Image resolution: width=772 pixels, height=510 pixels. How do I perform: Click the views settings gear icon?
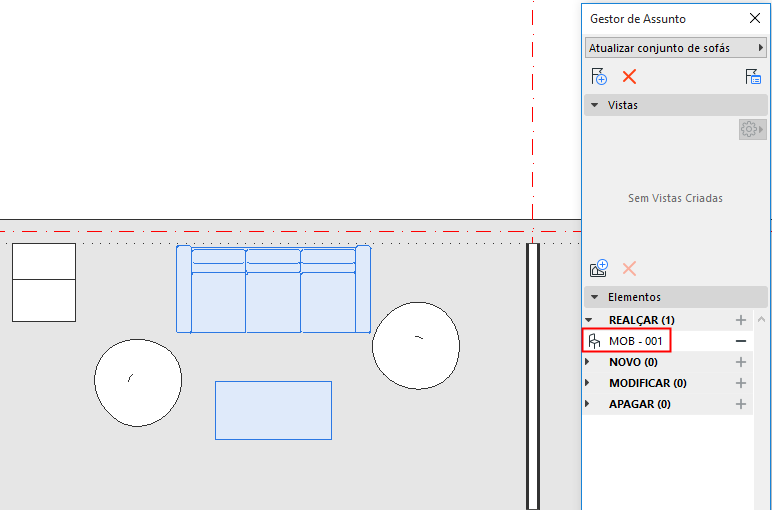[752, 129]
